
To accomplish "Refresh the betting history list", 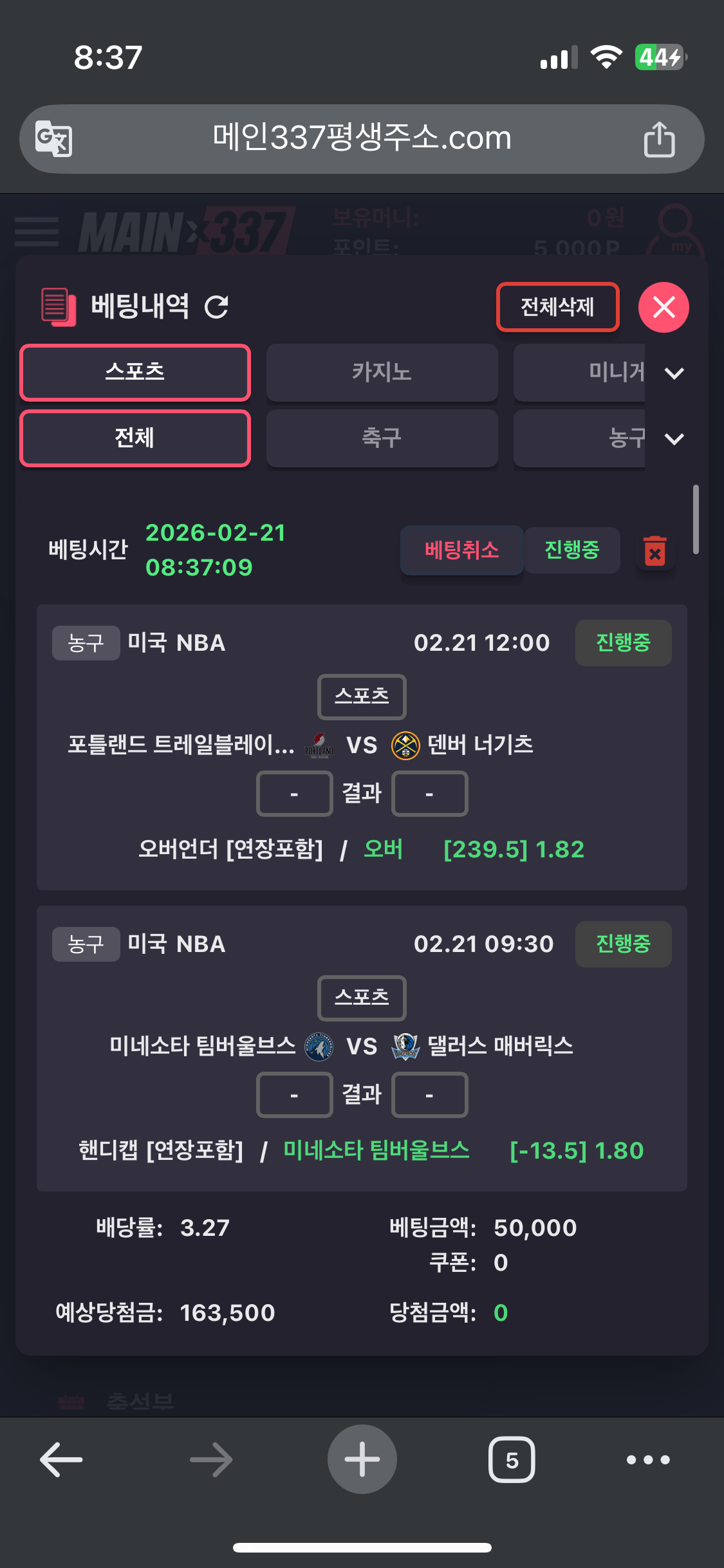I will [216, 307].
